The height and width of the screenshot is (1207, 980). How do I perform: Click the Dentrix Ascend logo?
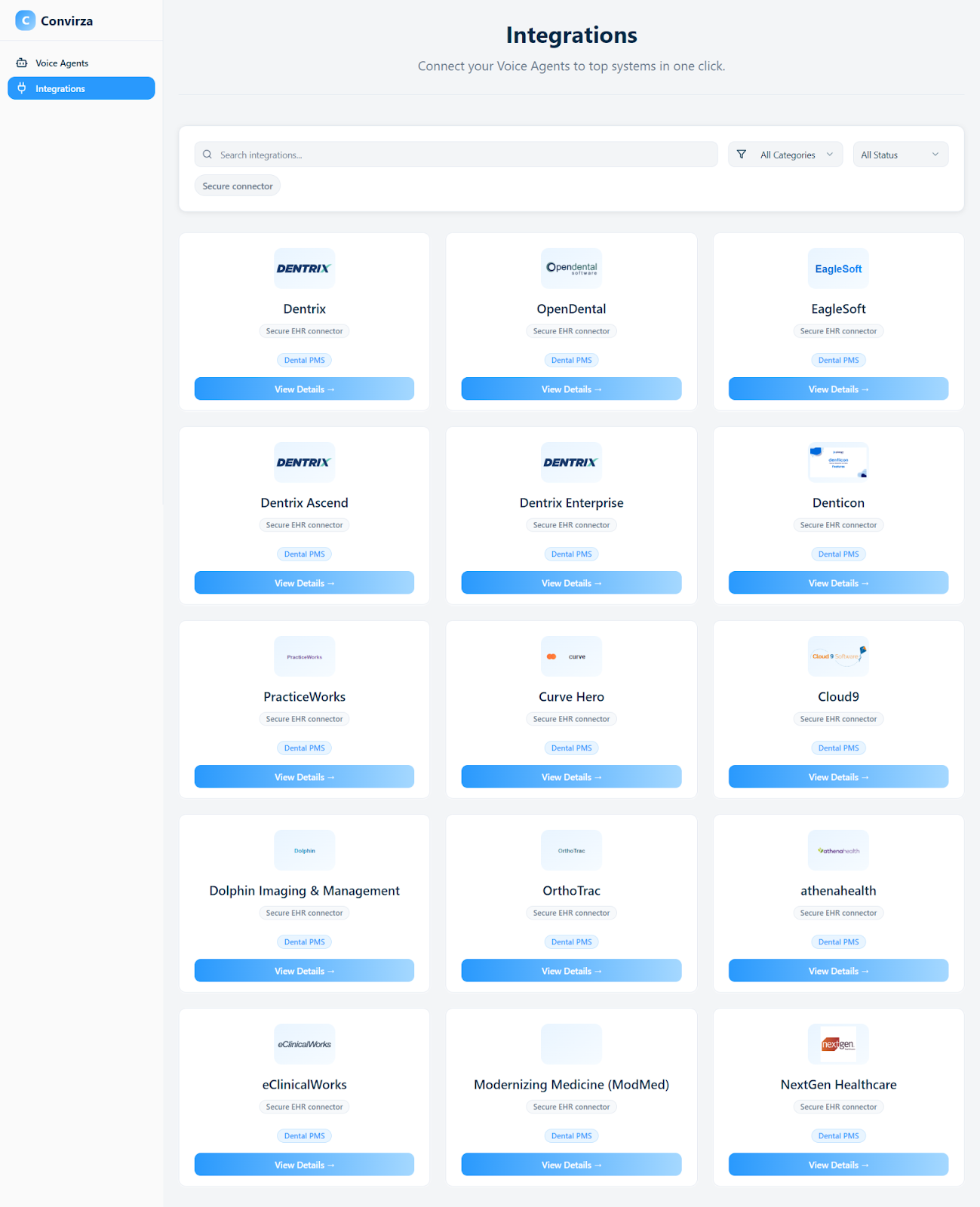304,462
